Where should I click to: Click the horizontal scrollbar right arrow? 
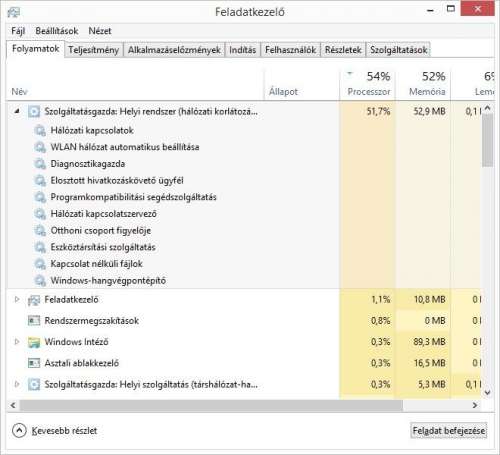tap(475, 405)
